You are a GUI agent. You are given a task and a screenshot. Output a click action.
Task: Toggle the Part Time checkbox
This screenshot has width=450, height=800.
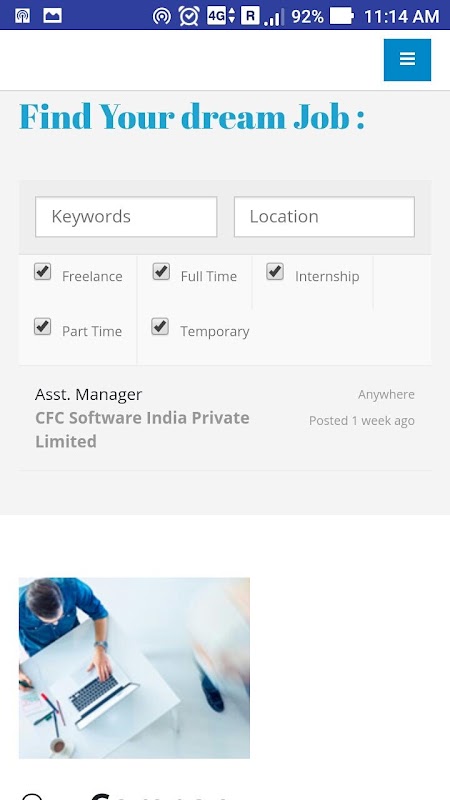42,326
